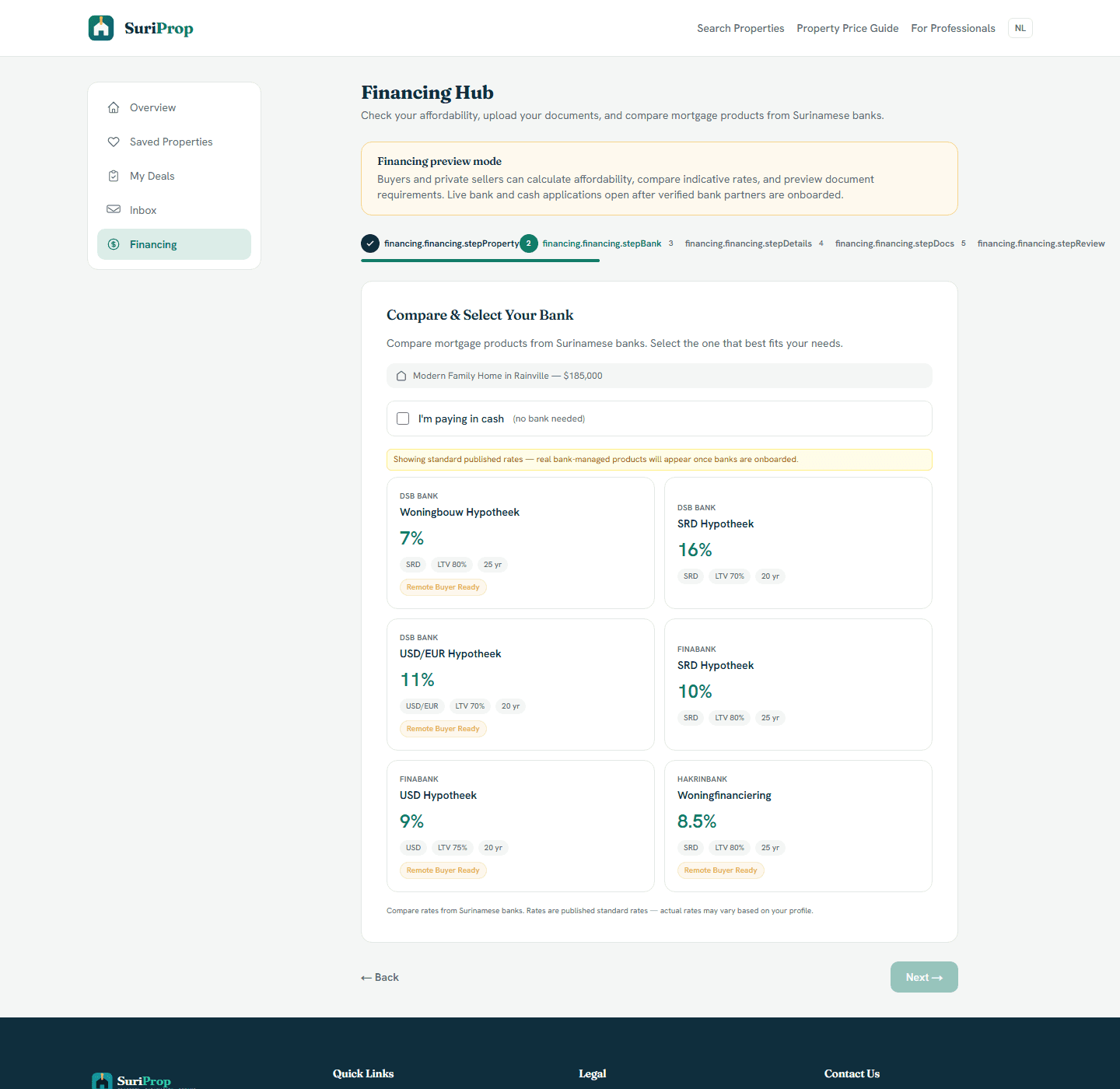
Task: Click the SuriProp house logo icon
Action: coord(101,28)
